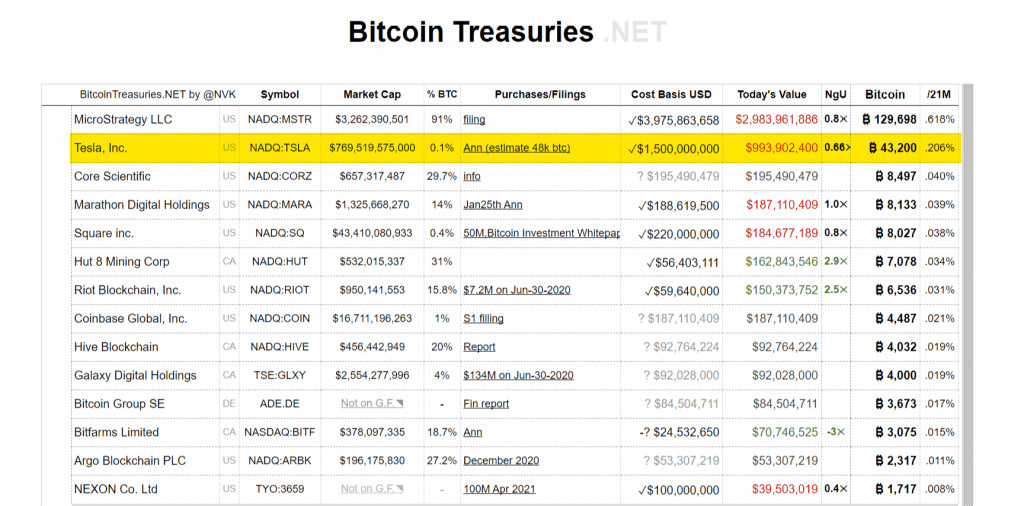Open NEXON 100M Apr 2021 link
This screenshot has width=1024, height=506.
point(499,489)
